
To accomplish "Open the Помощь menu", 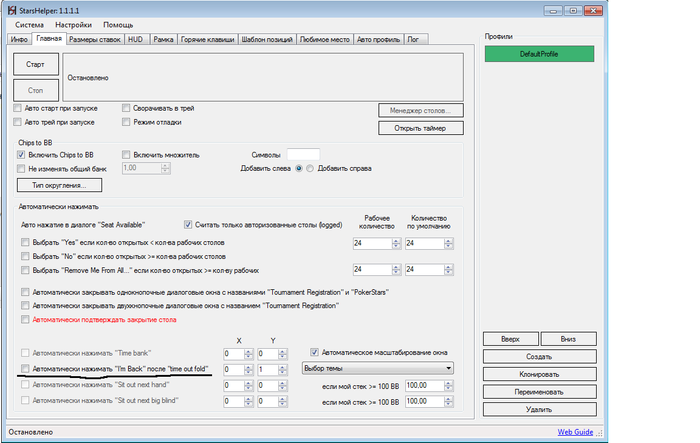I will tap(118, 25).
